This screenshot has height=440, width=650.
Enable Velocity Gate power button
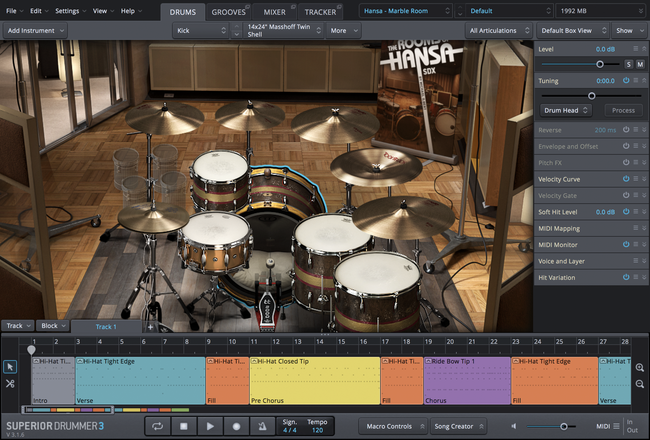[x=626, y=195]
